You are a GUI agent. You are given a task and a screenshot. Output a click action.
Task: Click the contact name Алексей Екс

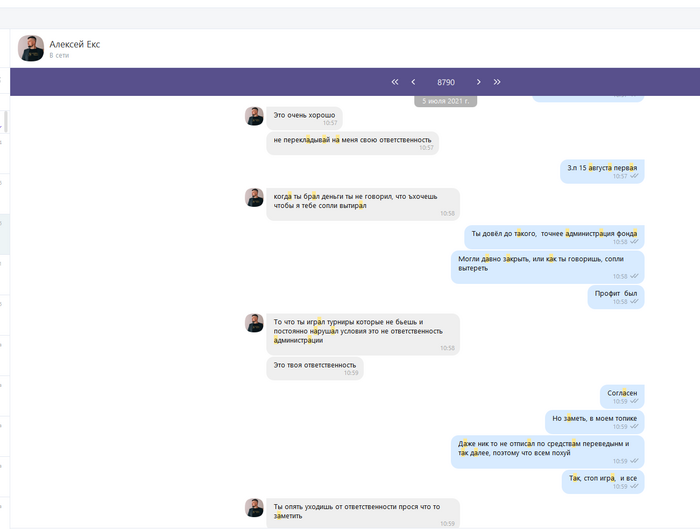(x=75, y=44)
